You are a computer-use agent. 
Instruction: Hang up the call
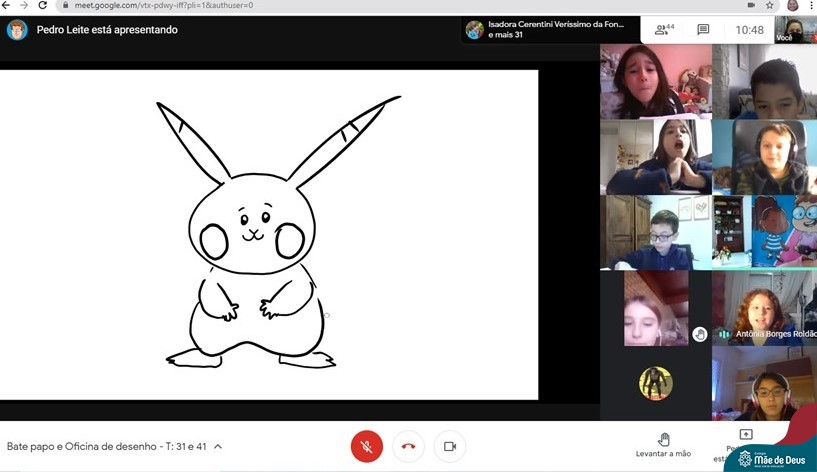tap(408, 446)
